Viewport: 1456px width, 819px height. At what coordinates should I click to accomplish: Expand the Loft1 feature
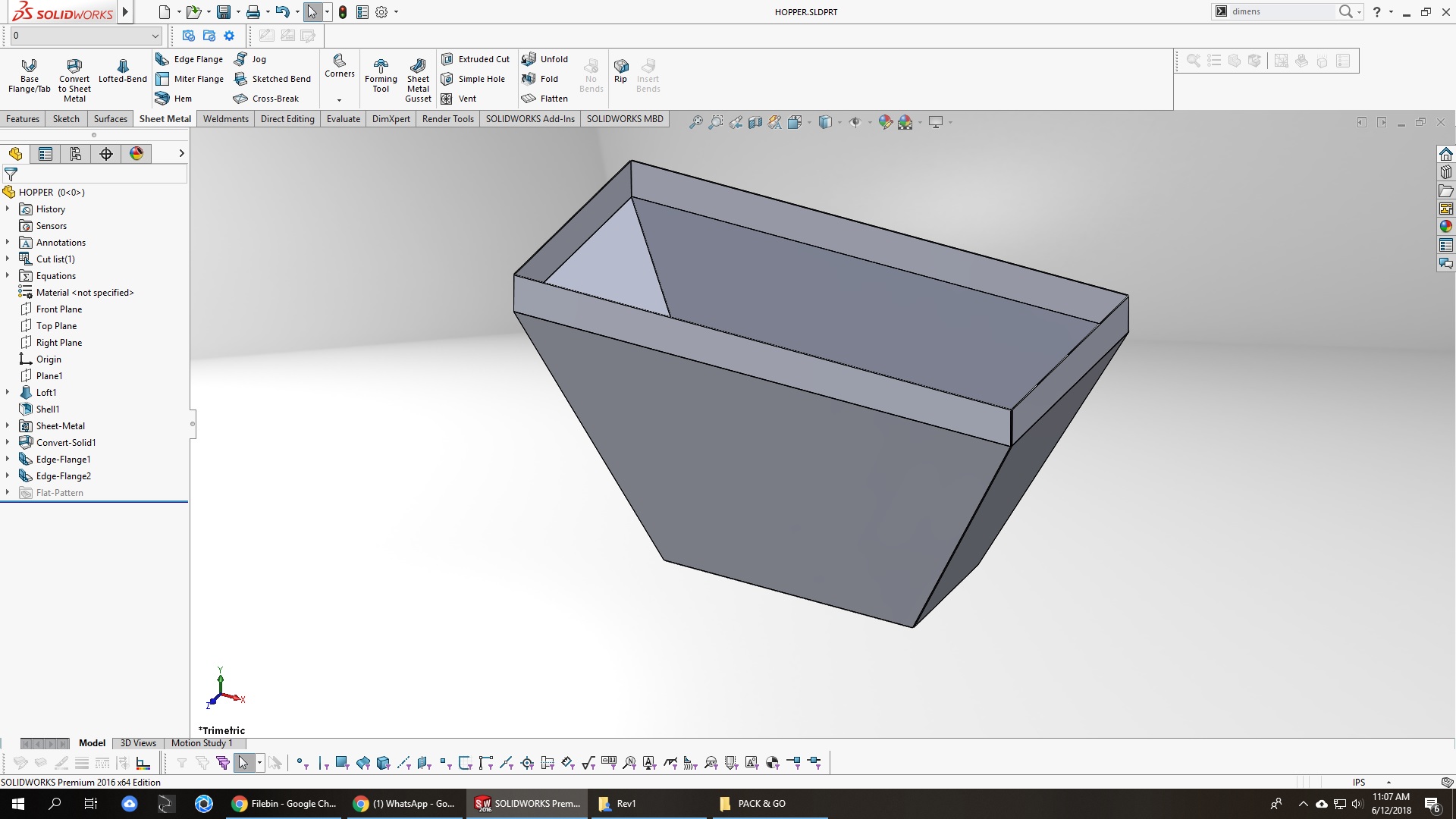pyautogui.click(x=8, y=392)
